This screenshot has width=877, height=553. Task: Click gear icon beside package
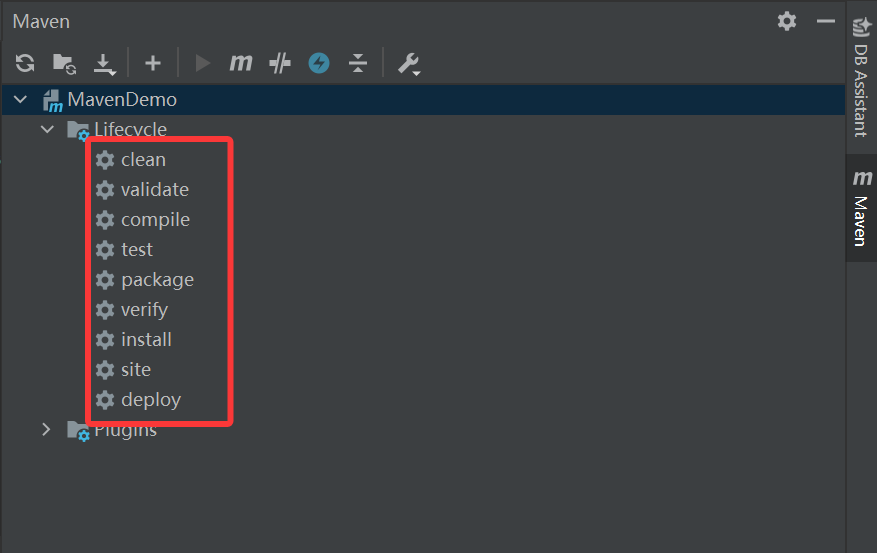coord(105,280)
